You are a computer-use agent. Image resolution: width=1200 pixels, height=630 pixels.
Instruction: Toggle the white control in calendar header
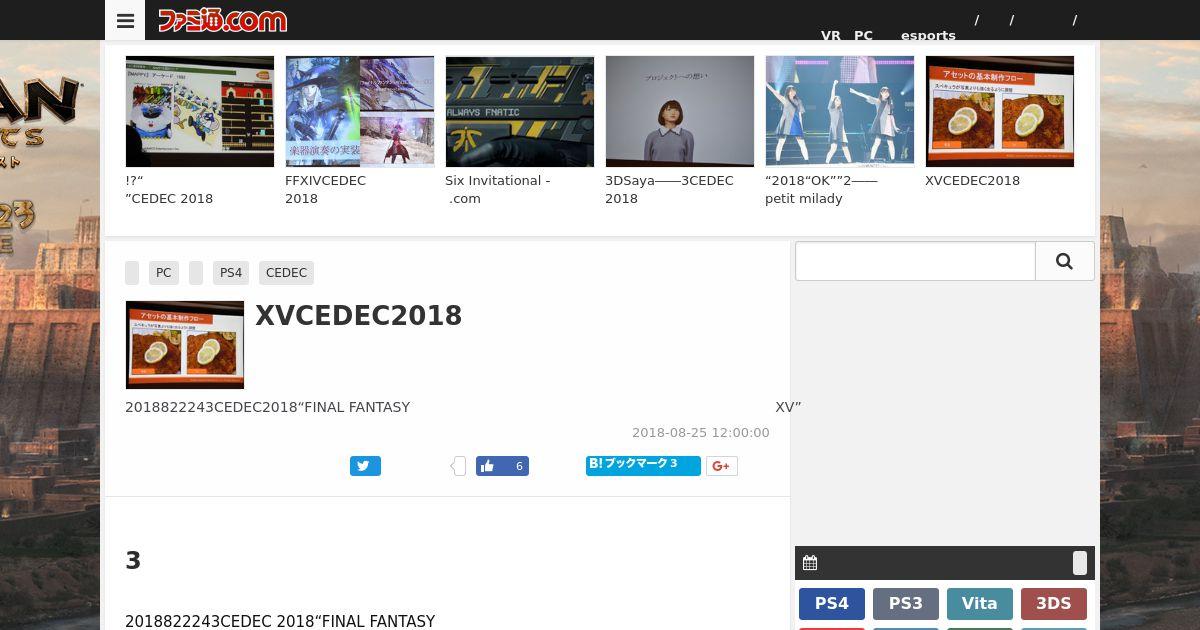(x=1080, y=563)
